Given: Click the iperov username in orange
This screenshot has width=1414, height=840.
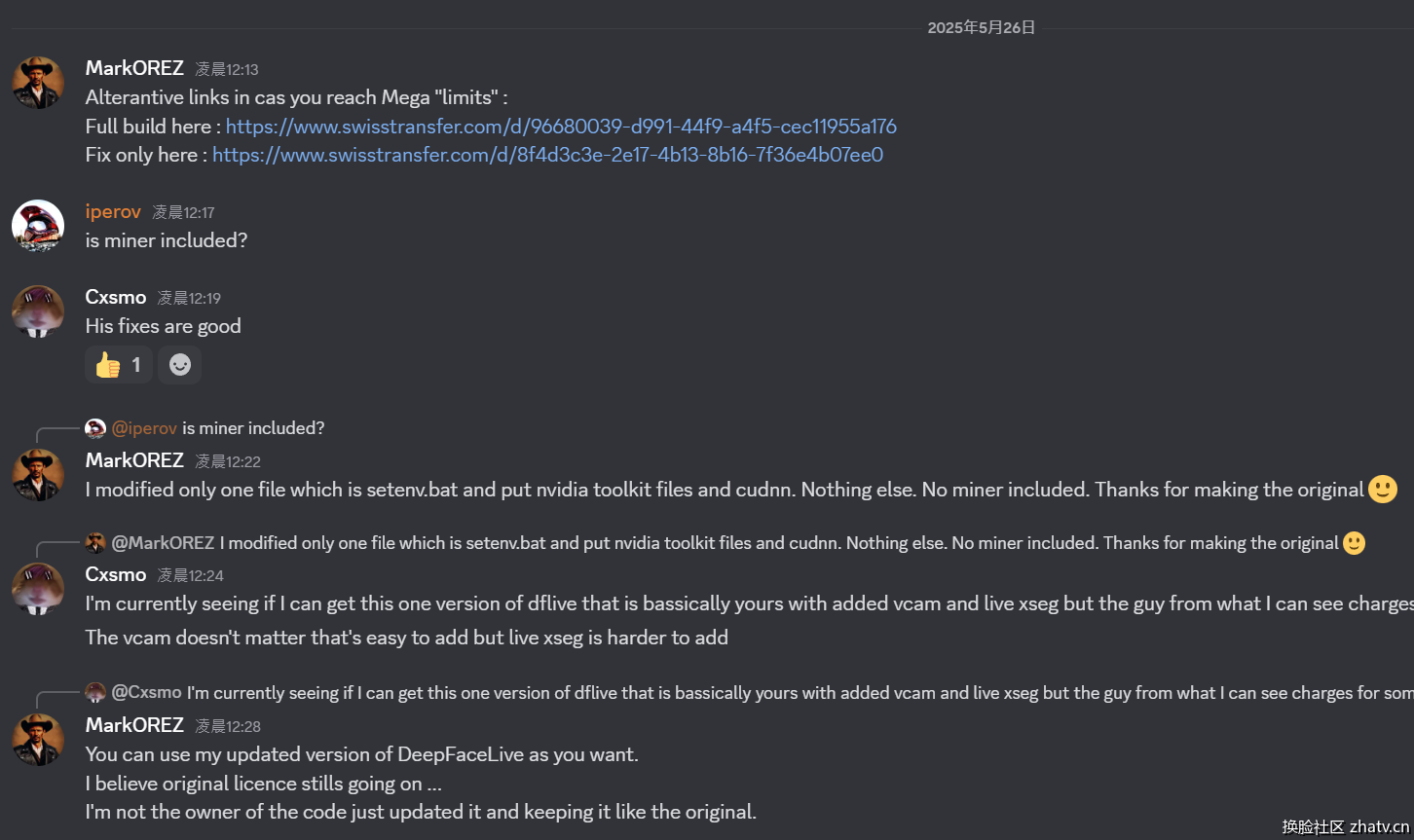Looking at the screenshot, I should 113,211.
